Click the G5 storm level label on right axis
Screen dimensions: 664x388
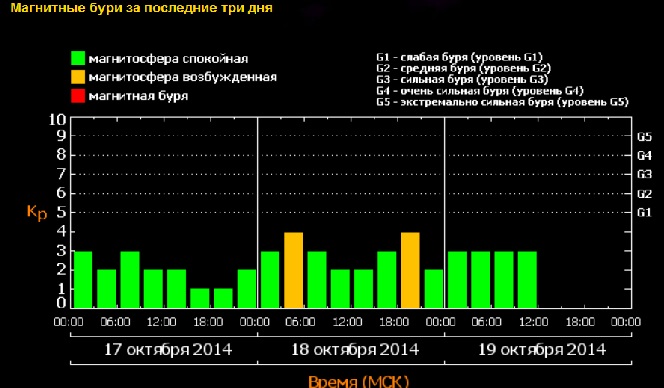click(x=644, y=137)
